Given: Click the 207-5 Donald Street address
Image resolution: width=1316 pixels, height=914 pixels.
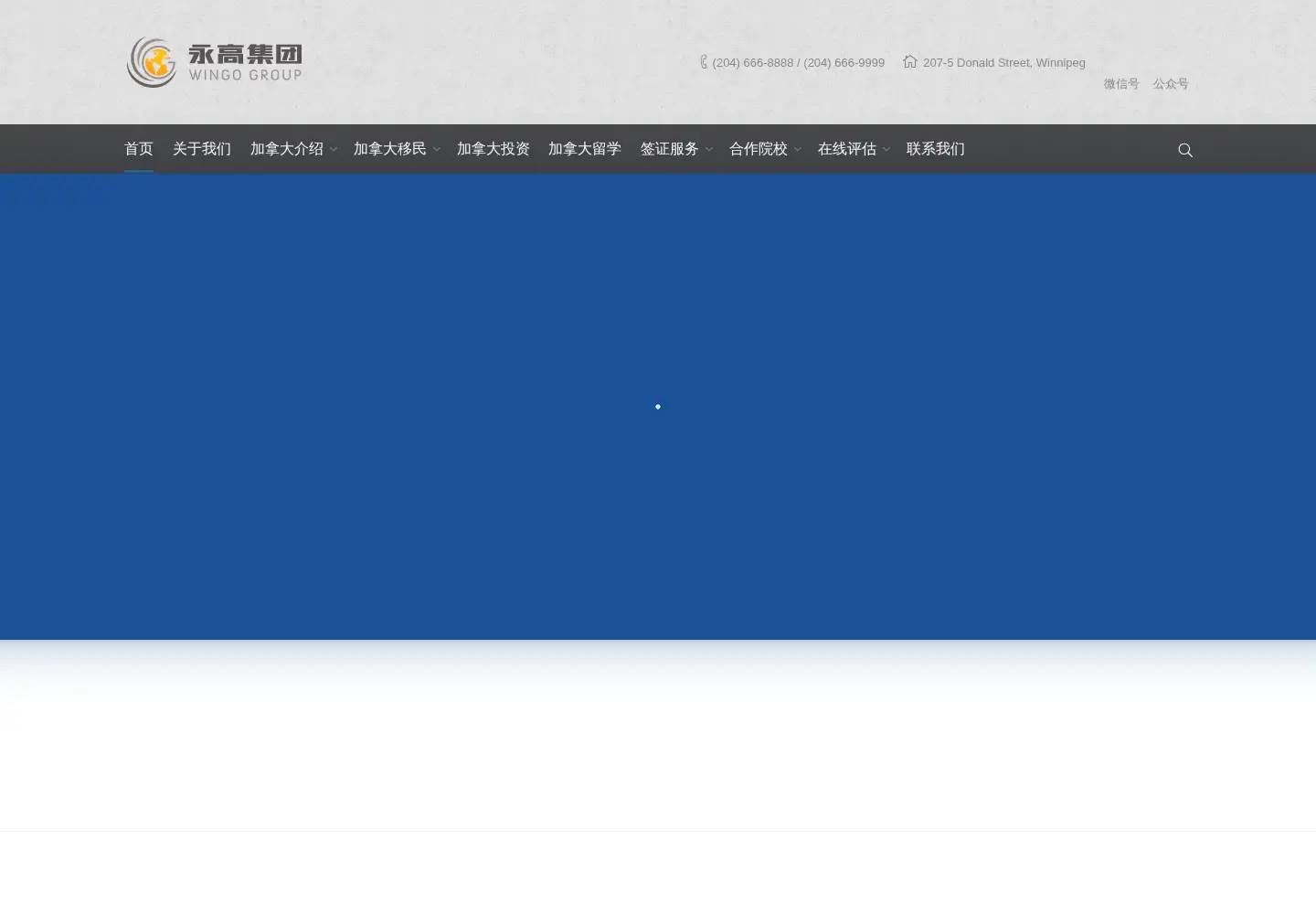Looking at the screenshot, I should 1004,63.
